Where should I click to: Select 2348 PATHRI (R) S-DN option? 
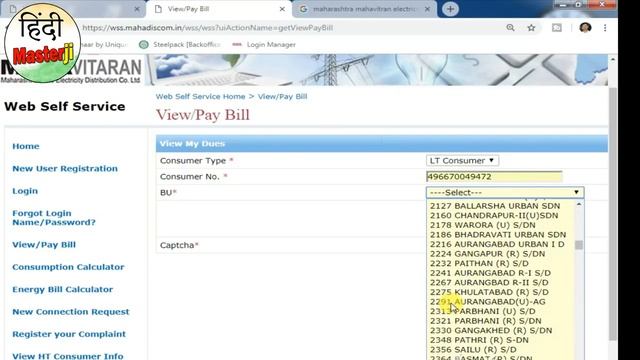(500, 340)
